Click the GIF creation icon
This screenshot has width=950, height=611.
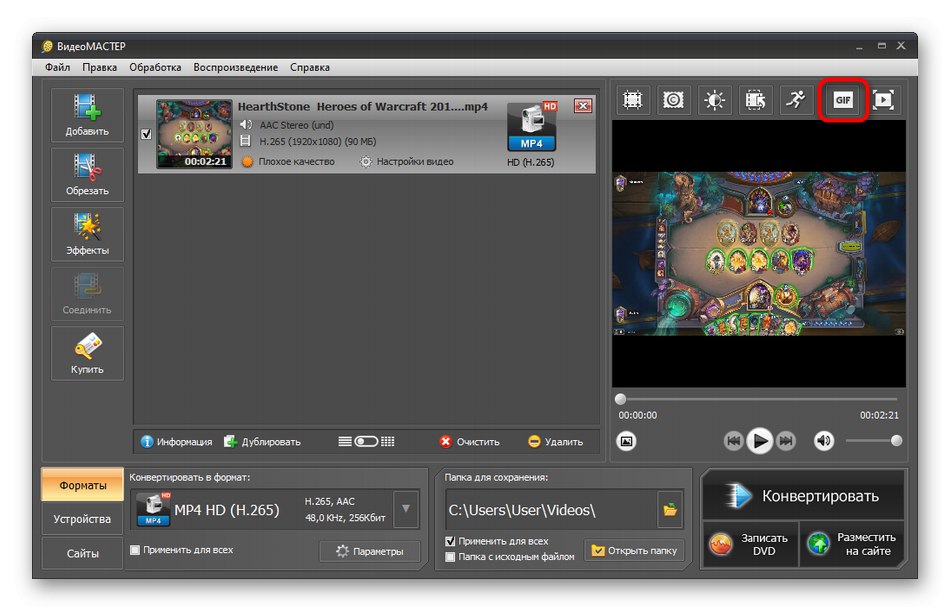pos(843,100)
